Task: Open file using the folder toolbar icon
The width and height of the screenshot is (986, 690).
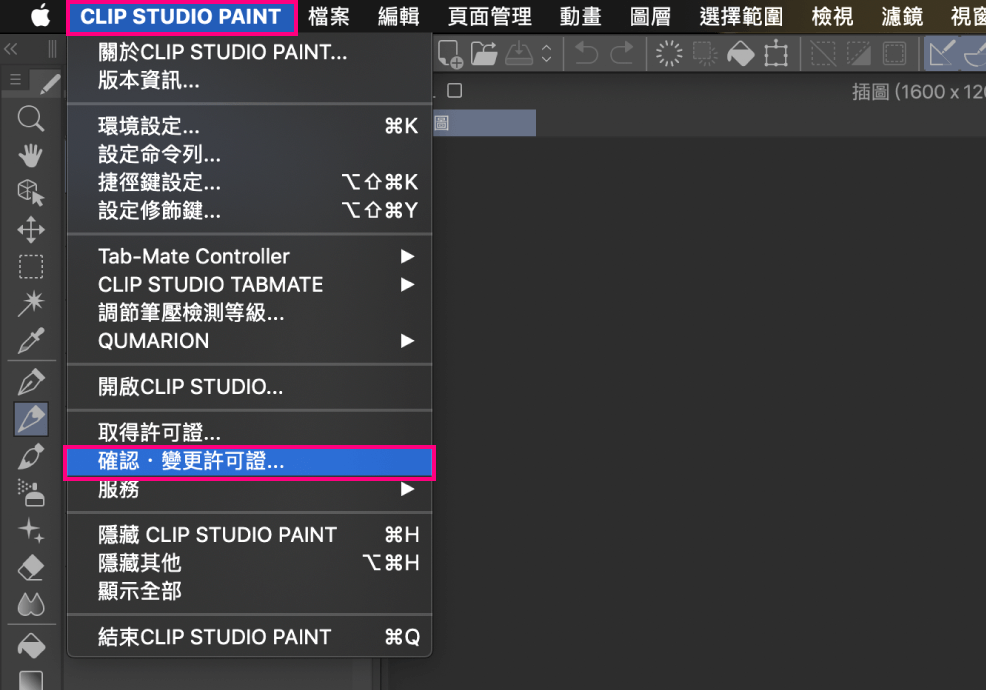Action: click(x=485, y=54)
